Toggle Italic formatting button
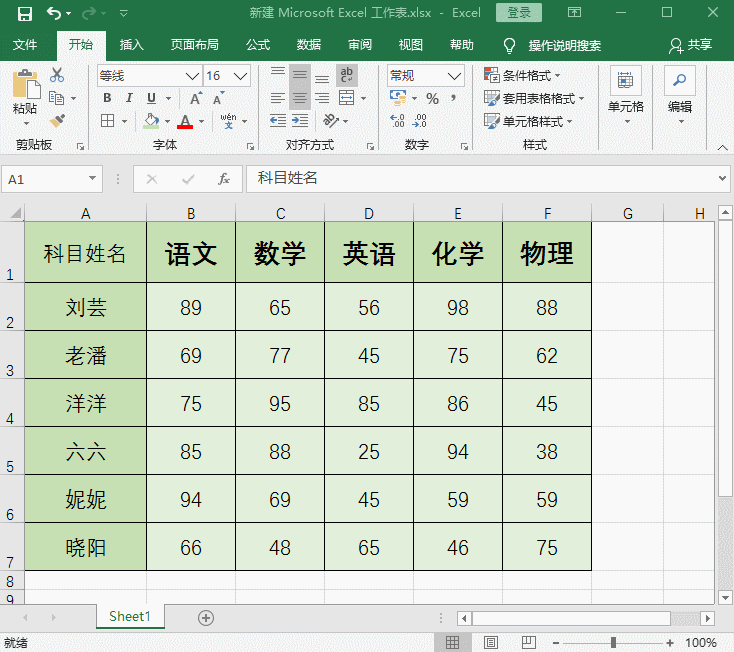734x652 pixels. pyautogui.click(x=129, y=98)
